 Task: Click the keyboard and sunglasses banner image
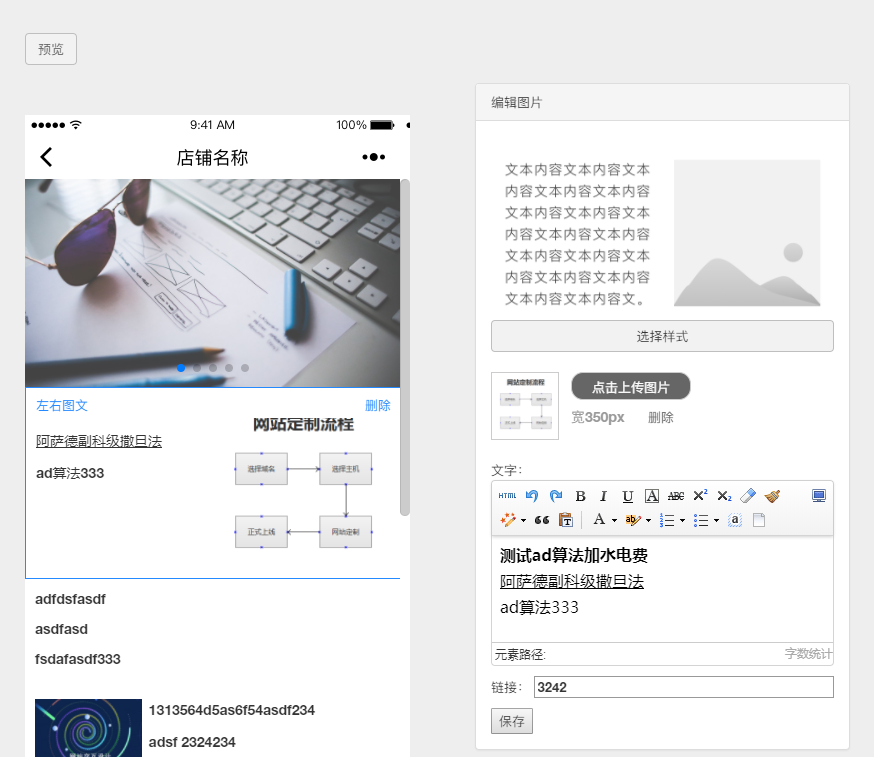click(212, 283)
